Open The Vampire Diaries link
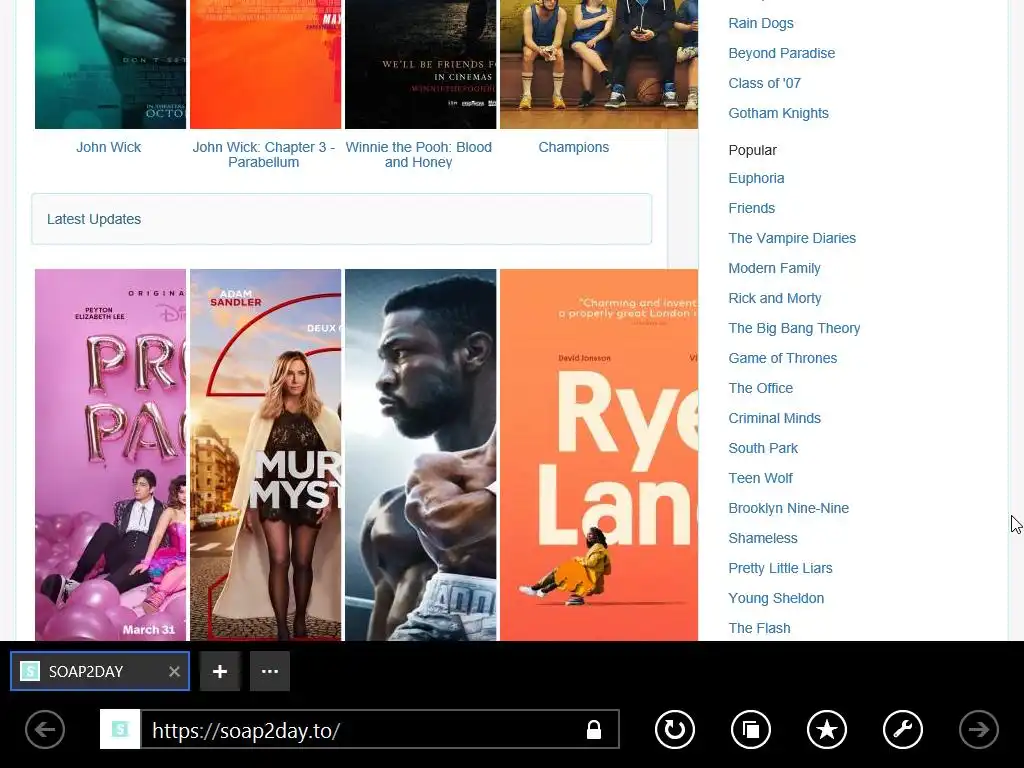Screen dimensions: 1024x768 click(792, 238)
